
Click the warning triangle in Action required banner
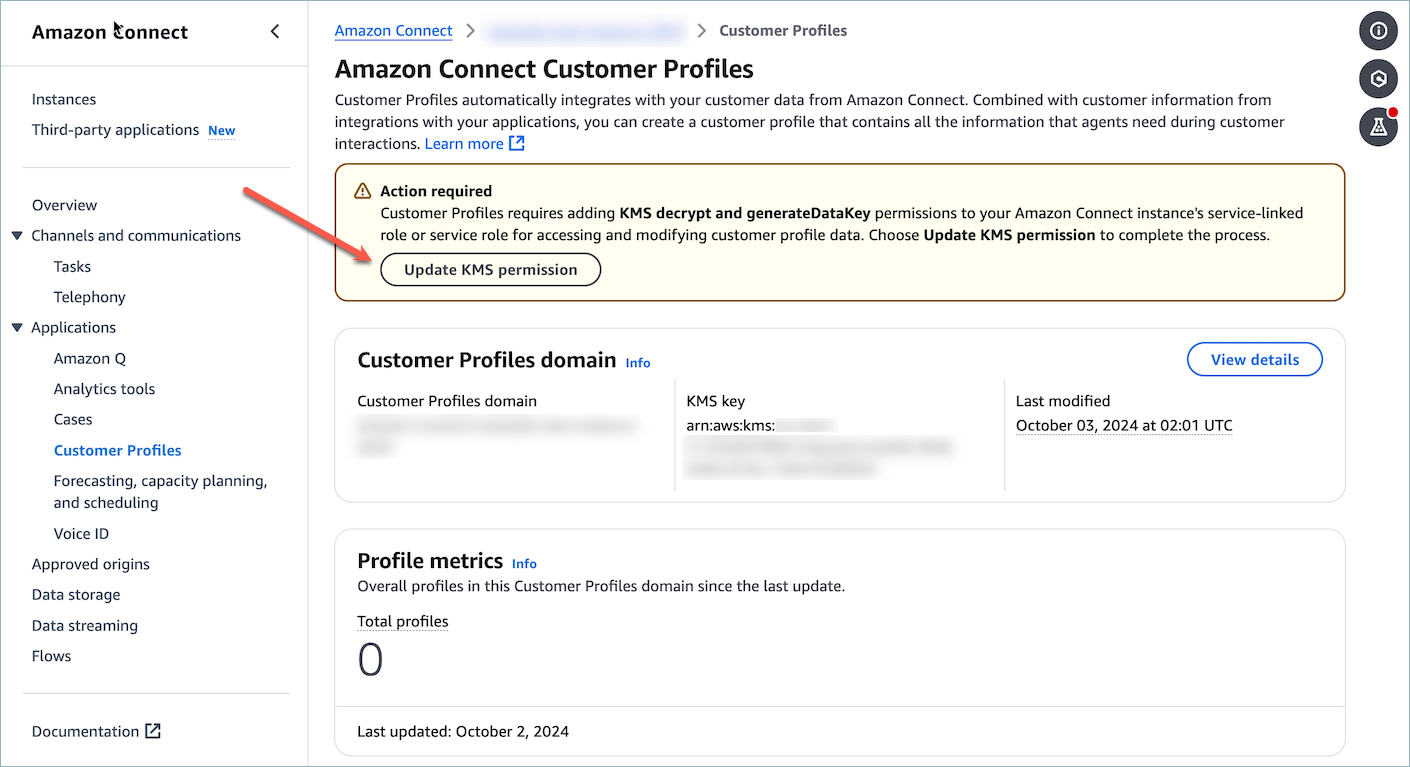(x=360, y=190)
